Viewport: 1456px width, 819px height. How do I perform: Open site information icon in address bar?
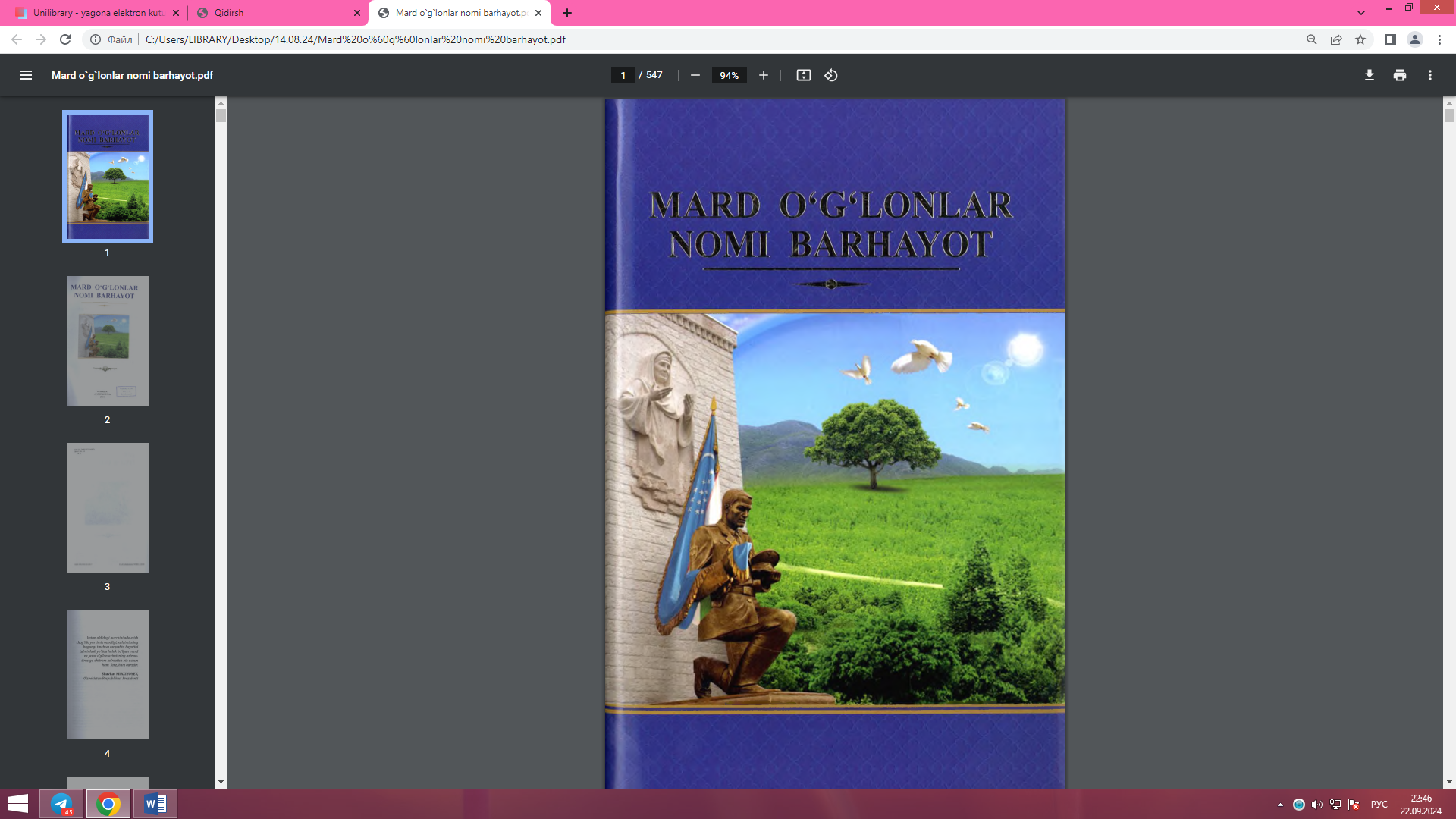point(96,39)
